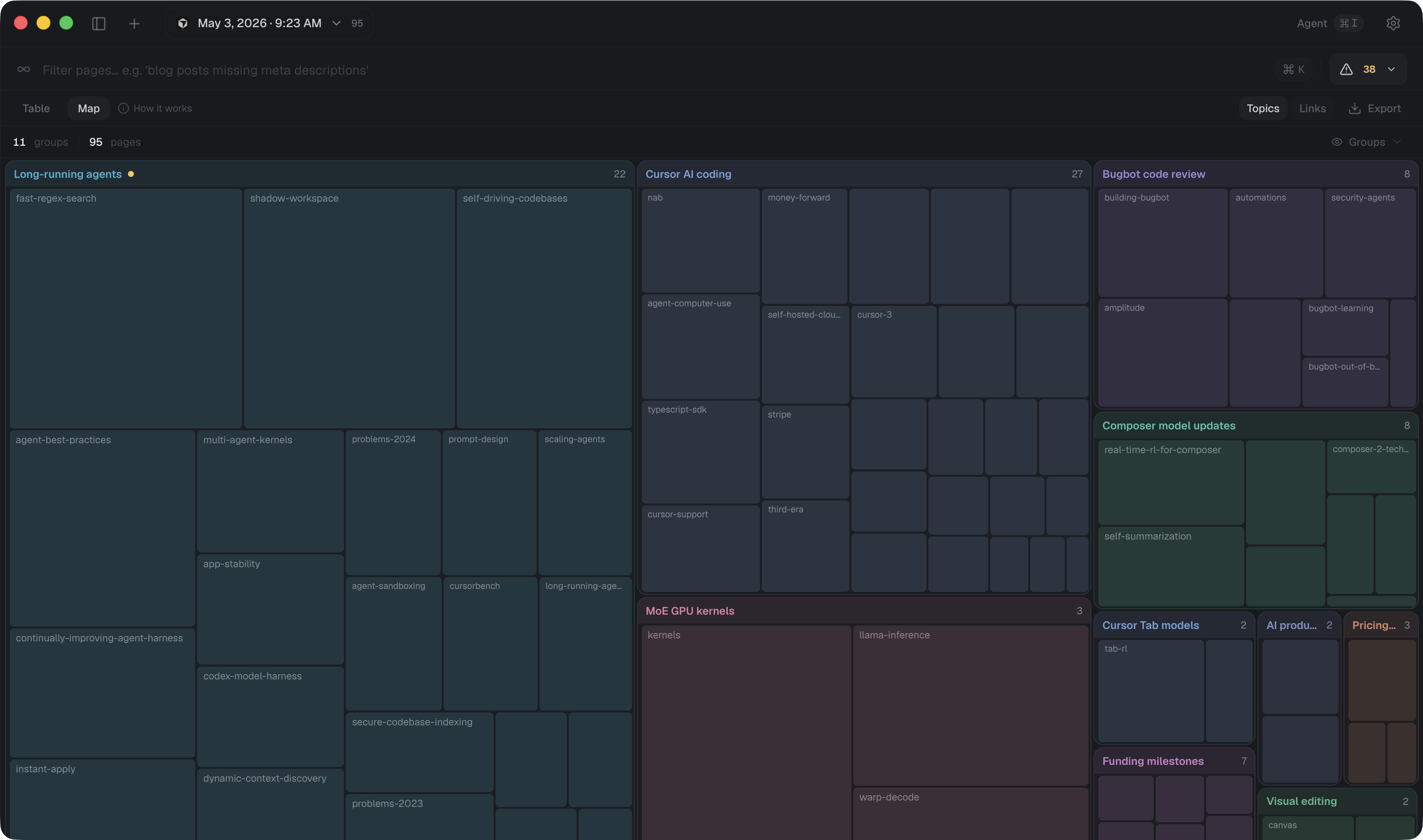Open the AI produ... group header
Screen dimensions: 1423x840
[1299, 625]
